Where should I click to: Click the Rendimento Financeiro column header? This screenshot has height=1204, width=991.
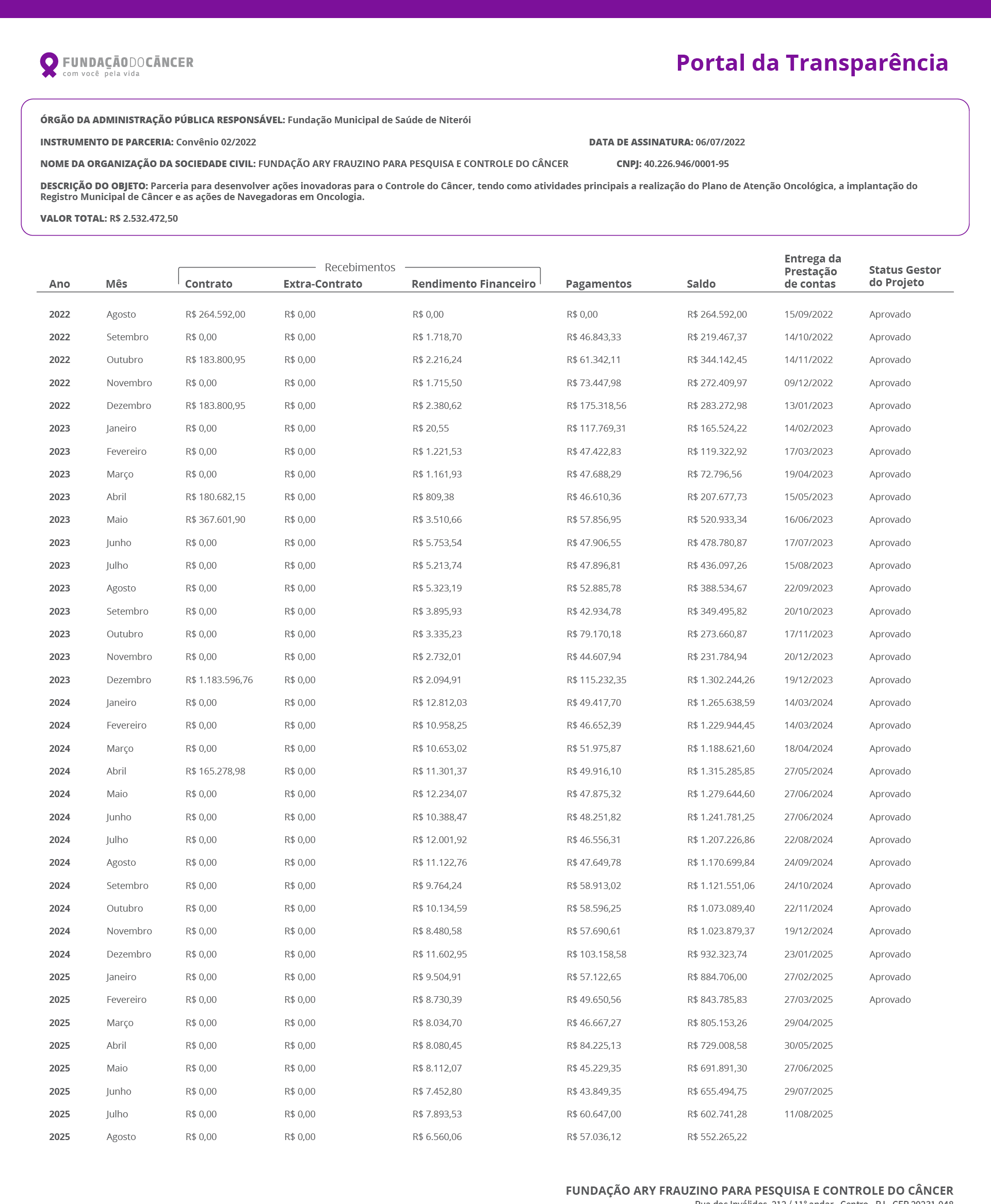pos(473,284)
